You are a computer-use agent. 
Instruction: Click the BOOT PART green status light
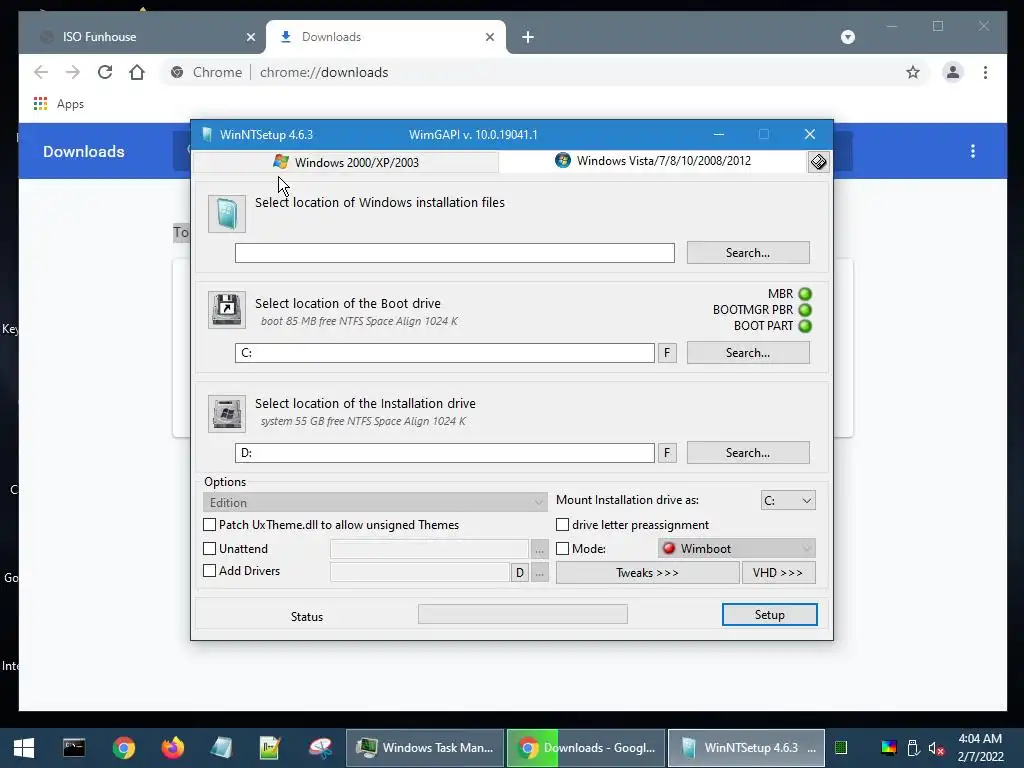805,326
